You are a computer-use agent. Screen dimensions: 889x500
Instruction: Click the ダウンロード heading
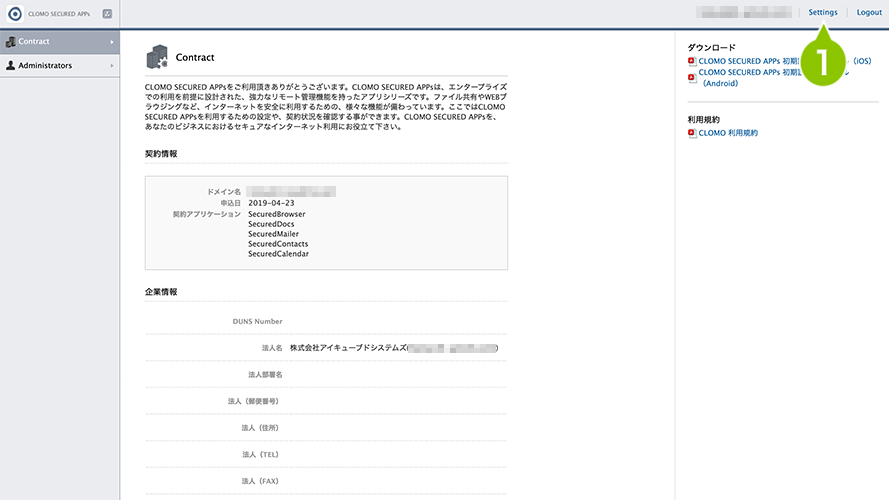pos(712,48)
